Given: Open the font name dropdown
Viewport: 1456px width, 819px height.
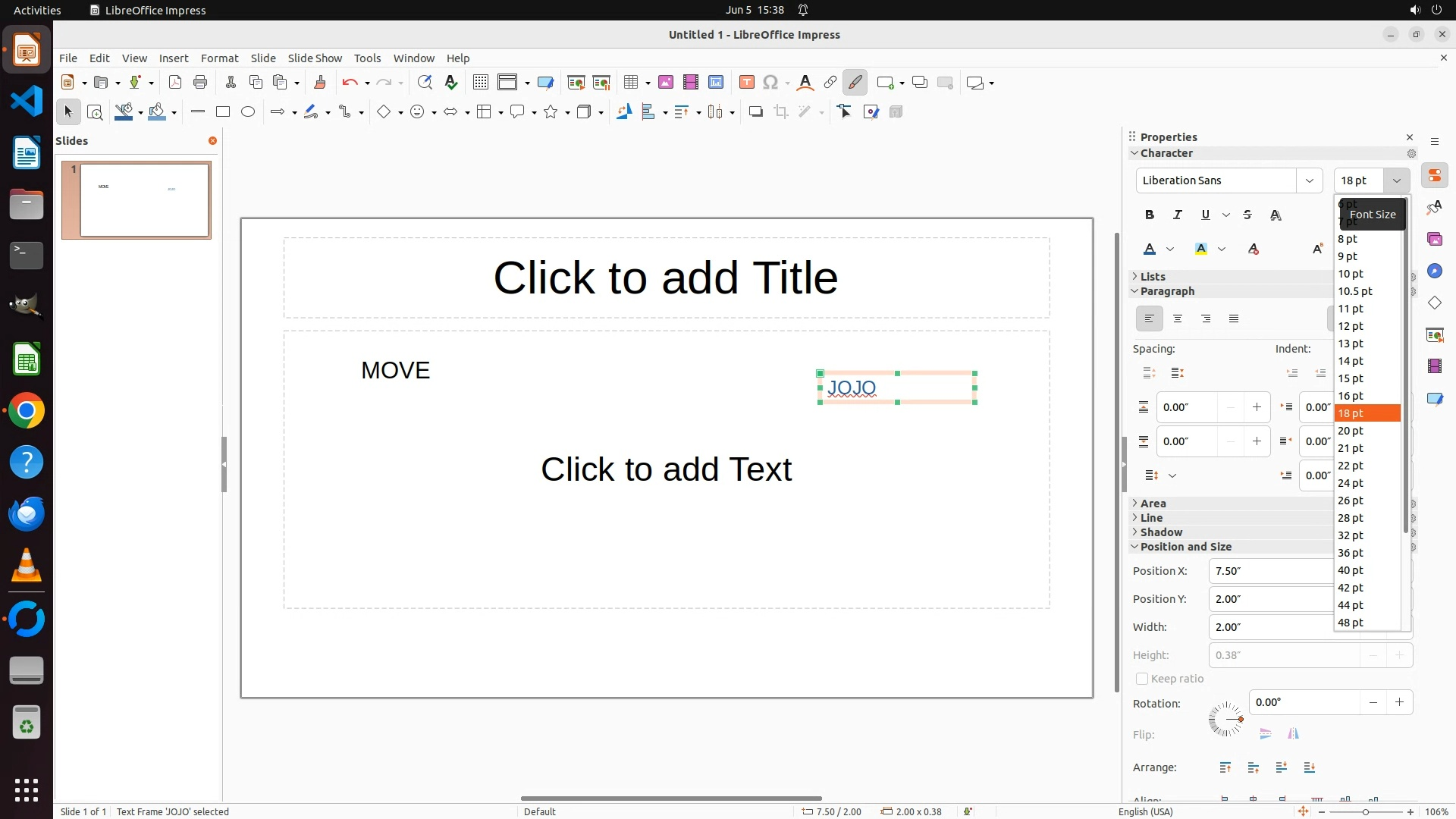Looking at the screenshot, I should (1309, 180).
